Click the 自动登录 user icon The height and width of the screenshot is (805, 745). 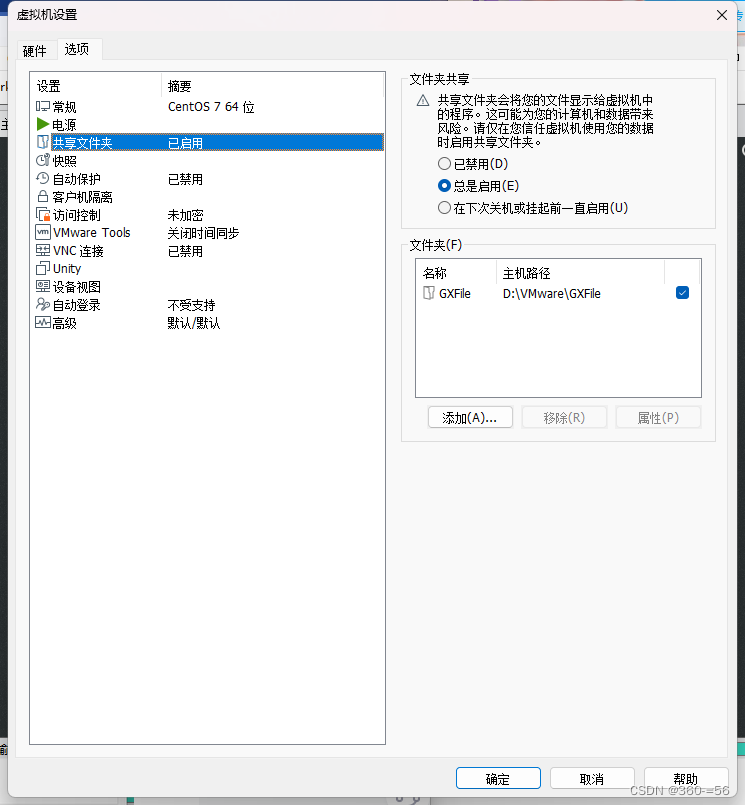pos(43,304)
